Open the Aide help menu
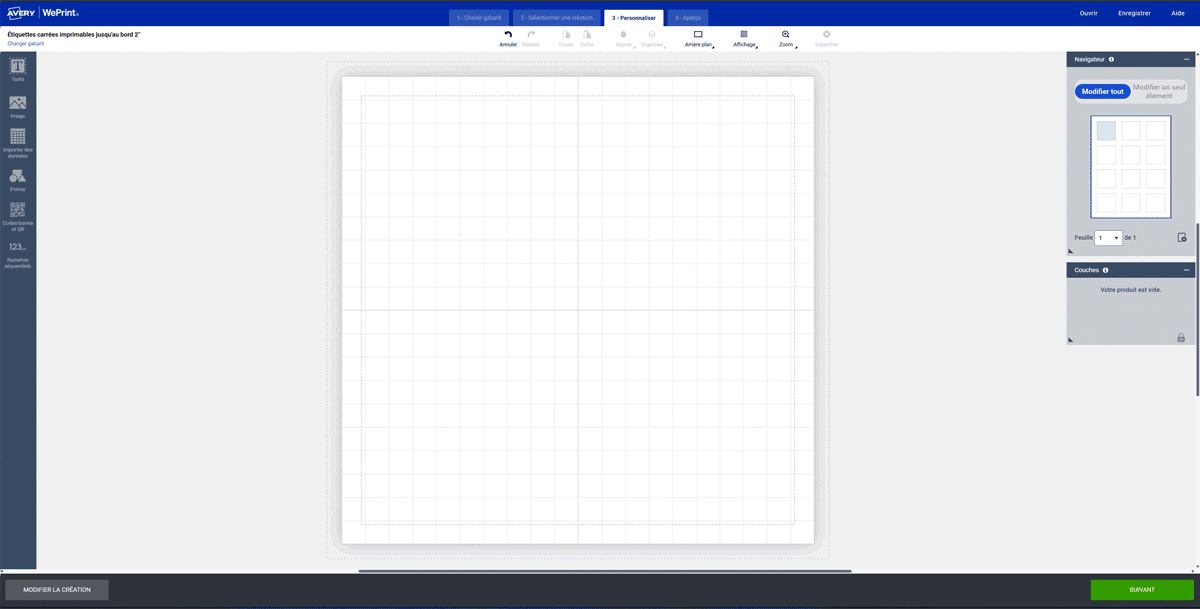This screenshot has width=1200, height=609. coord(1178,13)
